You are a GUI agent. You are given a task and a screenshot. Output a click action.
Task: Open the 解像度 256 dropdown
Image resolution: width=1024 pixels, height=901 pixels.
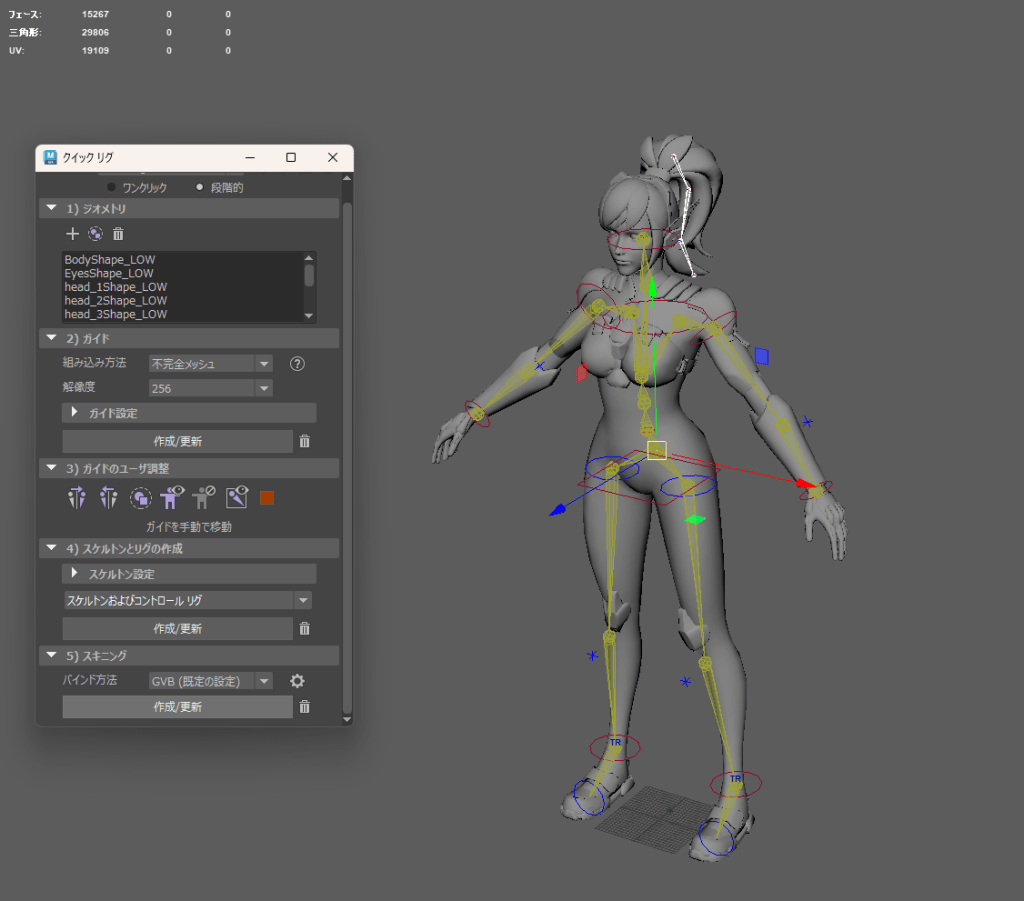(210, 388)
